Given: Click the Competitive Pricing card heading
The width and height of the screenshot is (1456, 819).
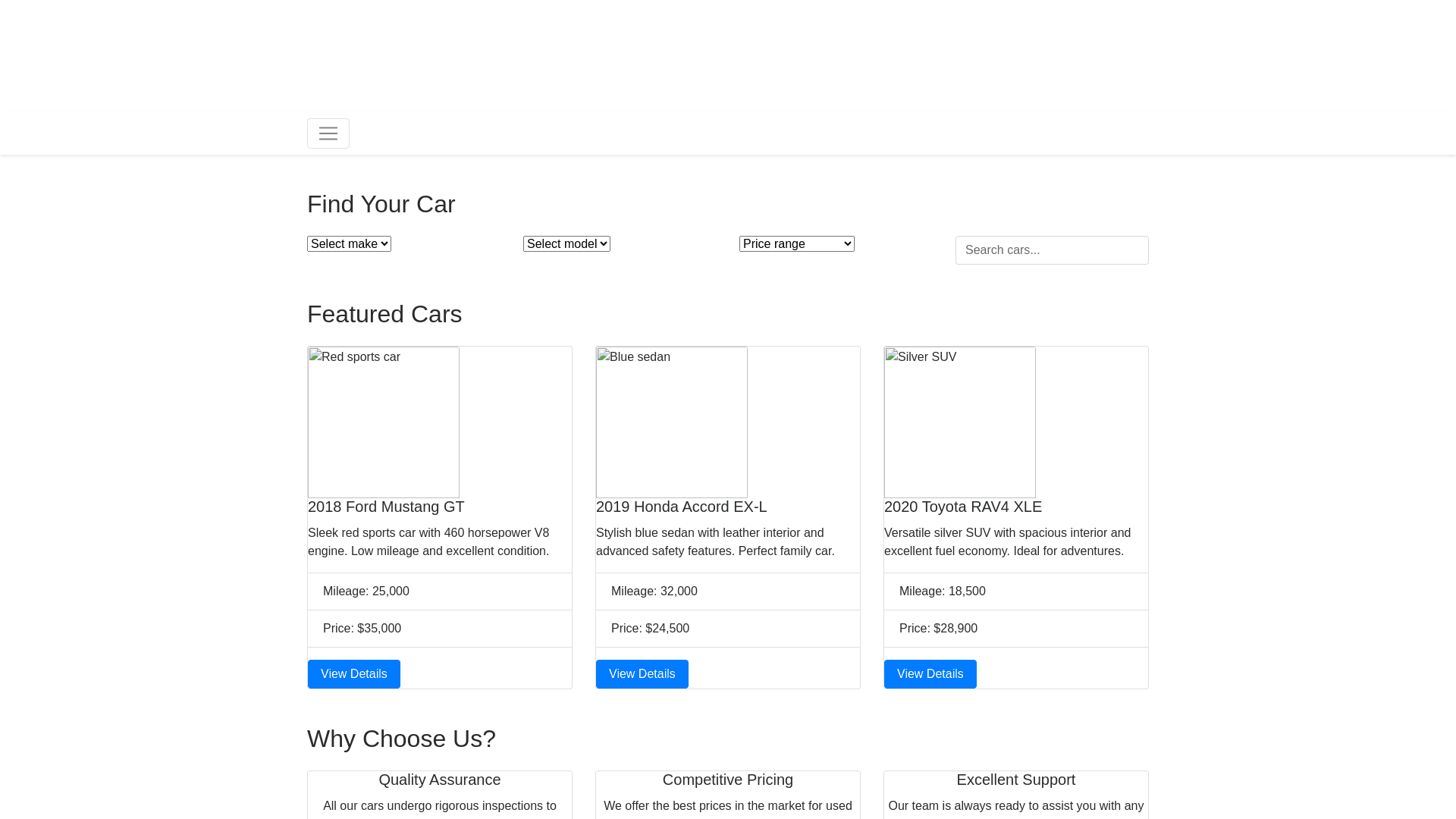Looking at the screenshot, I should [728, 780].
